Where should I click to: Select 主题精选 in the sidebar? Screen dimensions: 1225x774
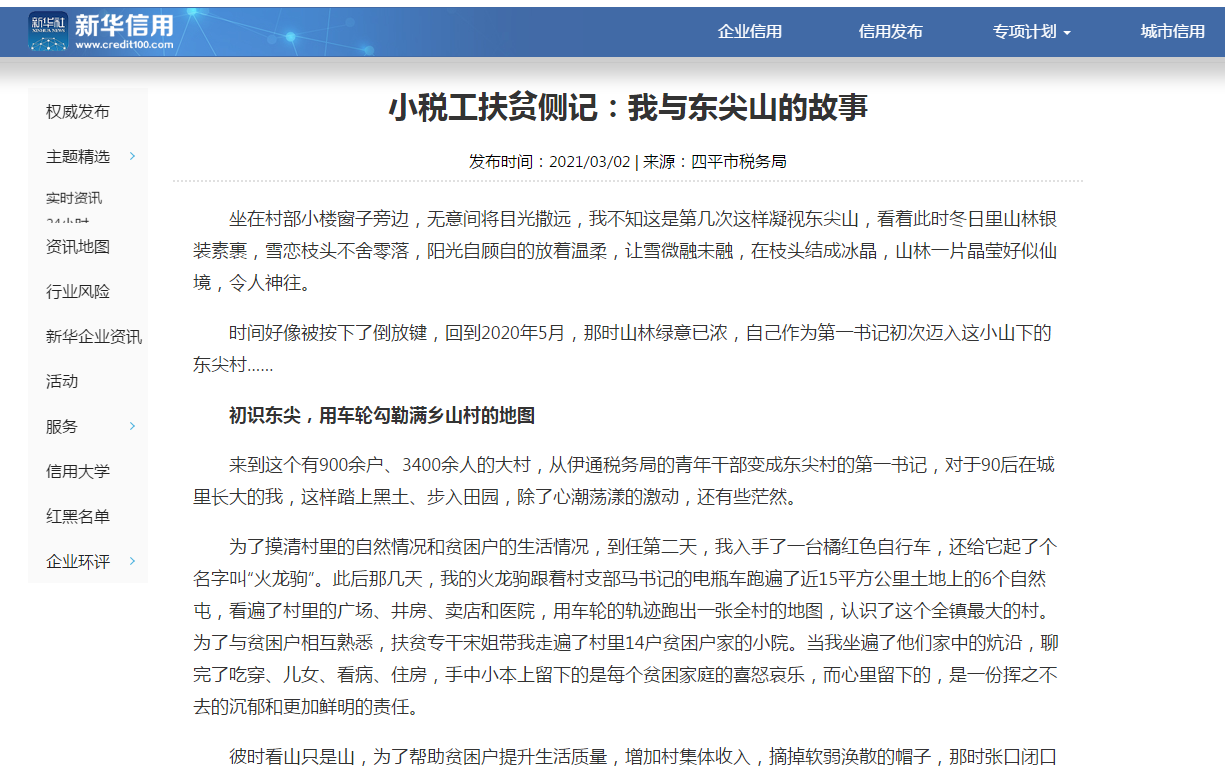click(78, 157)
